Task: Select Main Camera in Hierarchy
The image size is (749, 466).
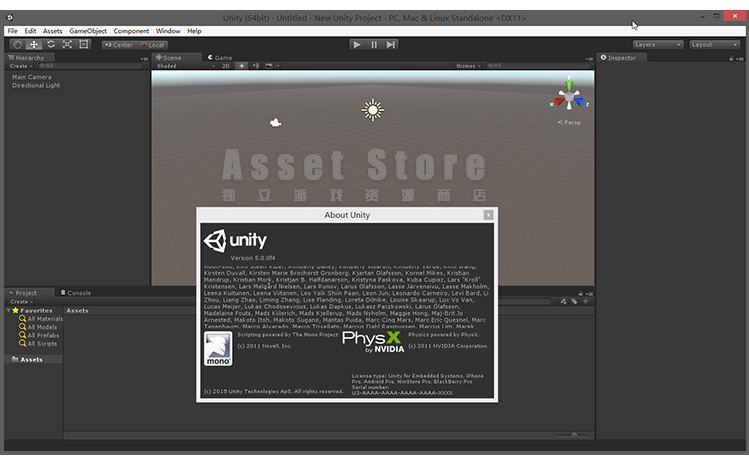Action: (x=32, y=77)
